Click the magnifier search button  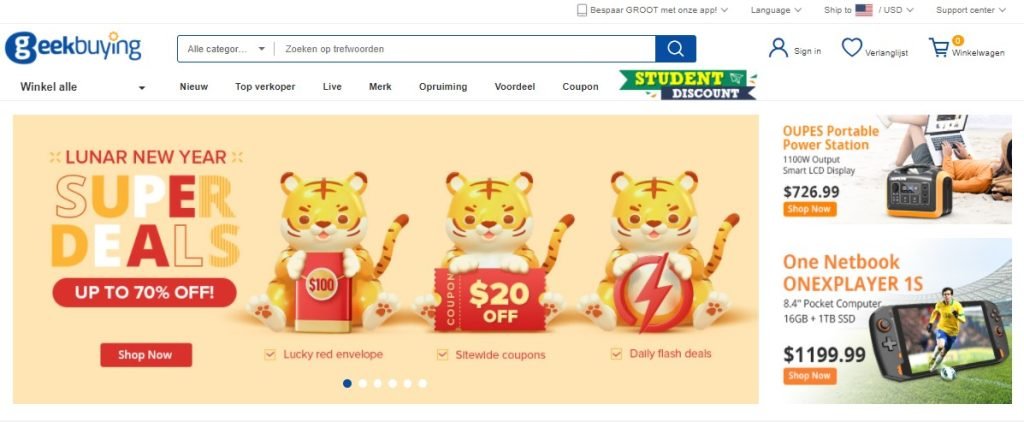point(675,49)
